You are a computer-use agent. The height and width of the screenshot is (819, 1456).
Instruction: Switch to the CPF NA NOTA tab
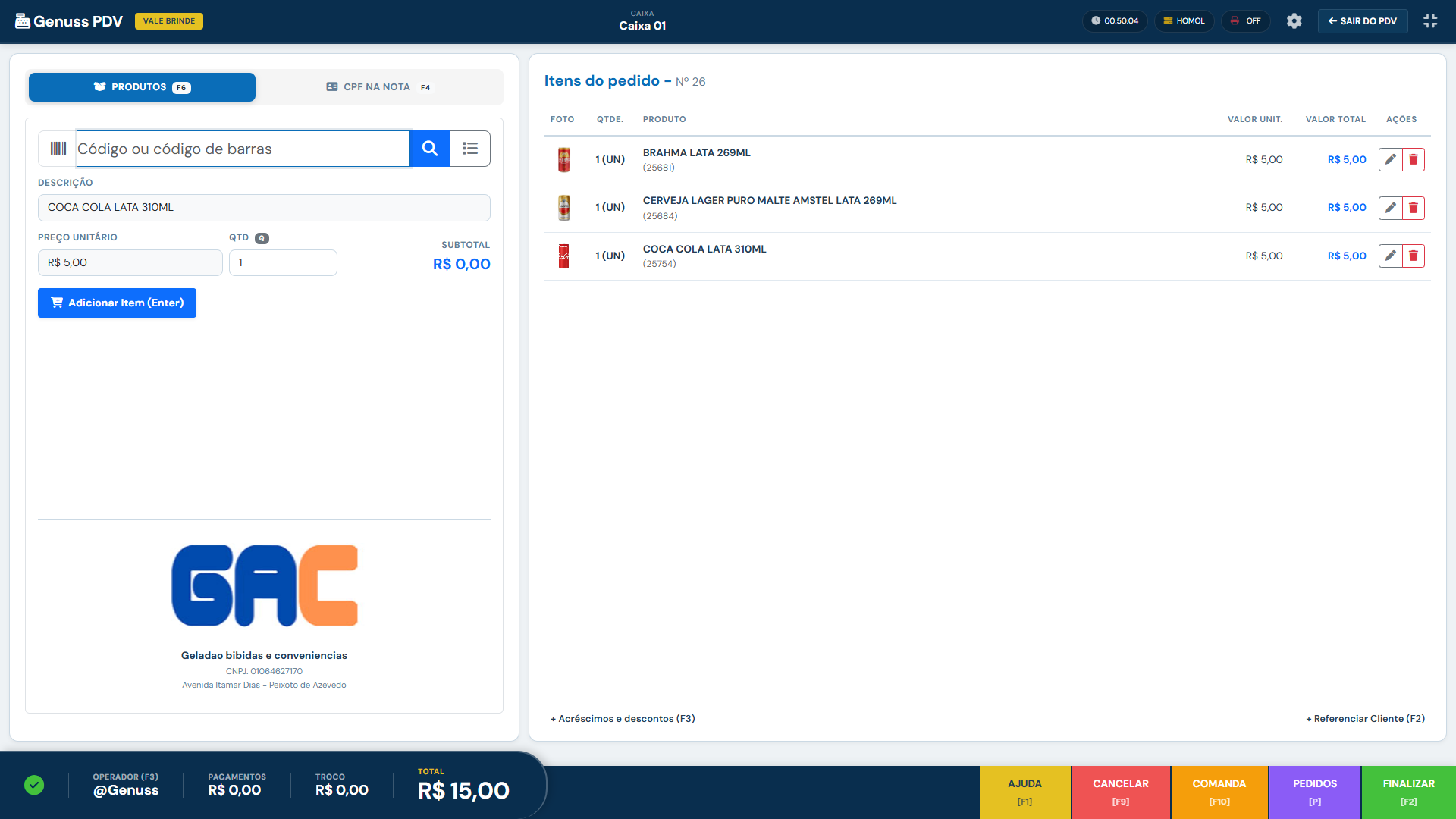379,87
